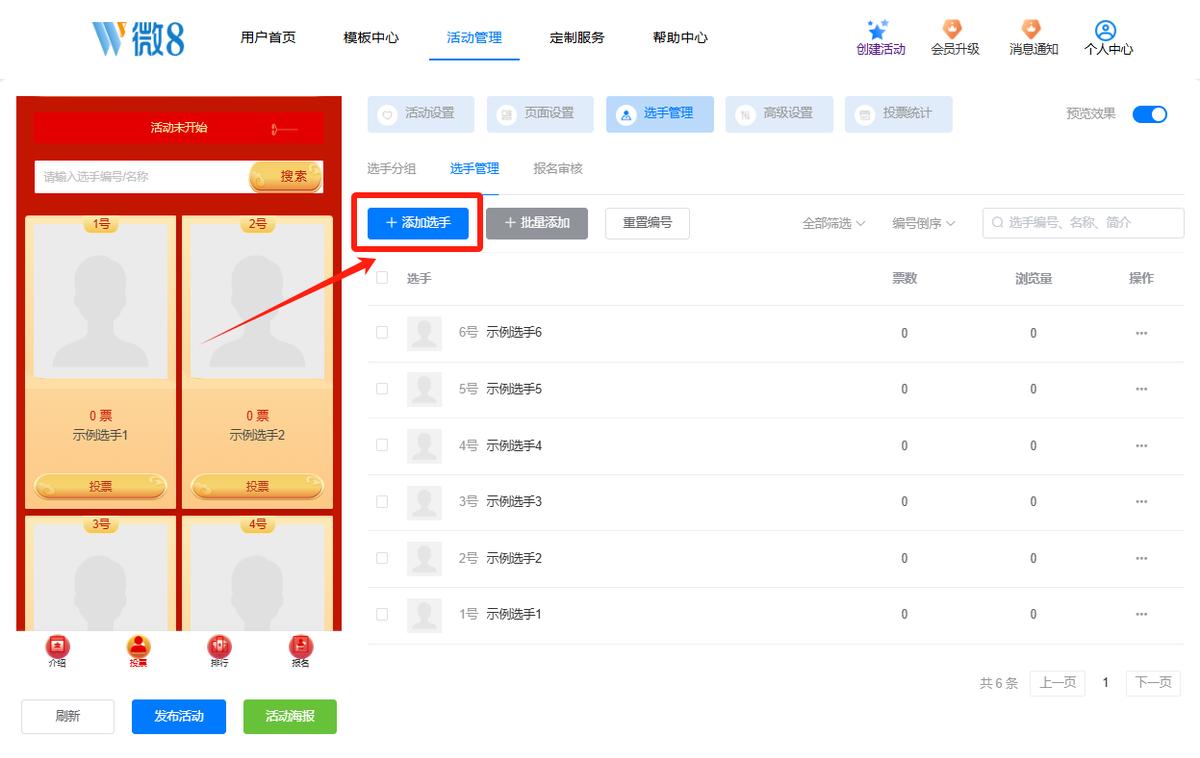Open 高级设置 tab

click(x=779, y=114)
